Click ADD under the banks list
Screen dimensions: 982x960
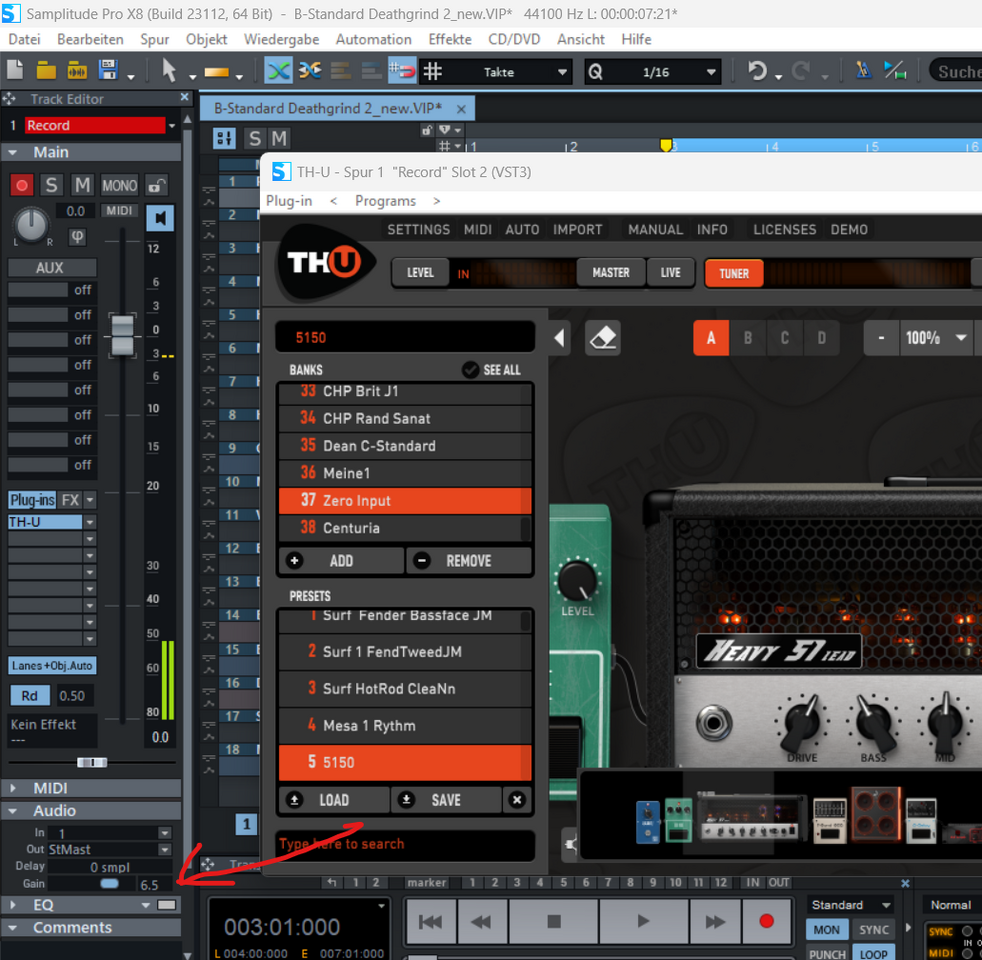[x=341, y=561]
